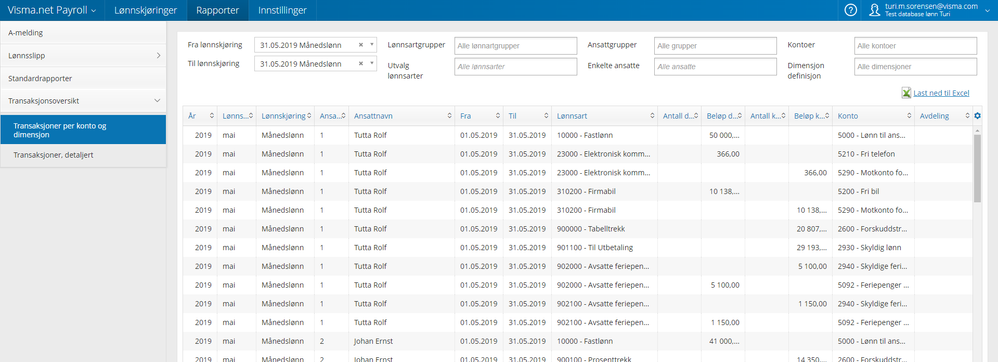Click Last ned til Excel link
This screenshot has width=998, height=362.
click(941, 94)
